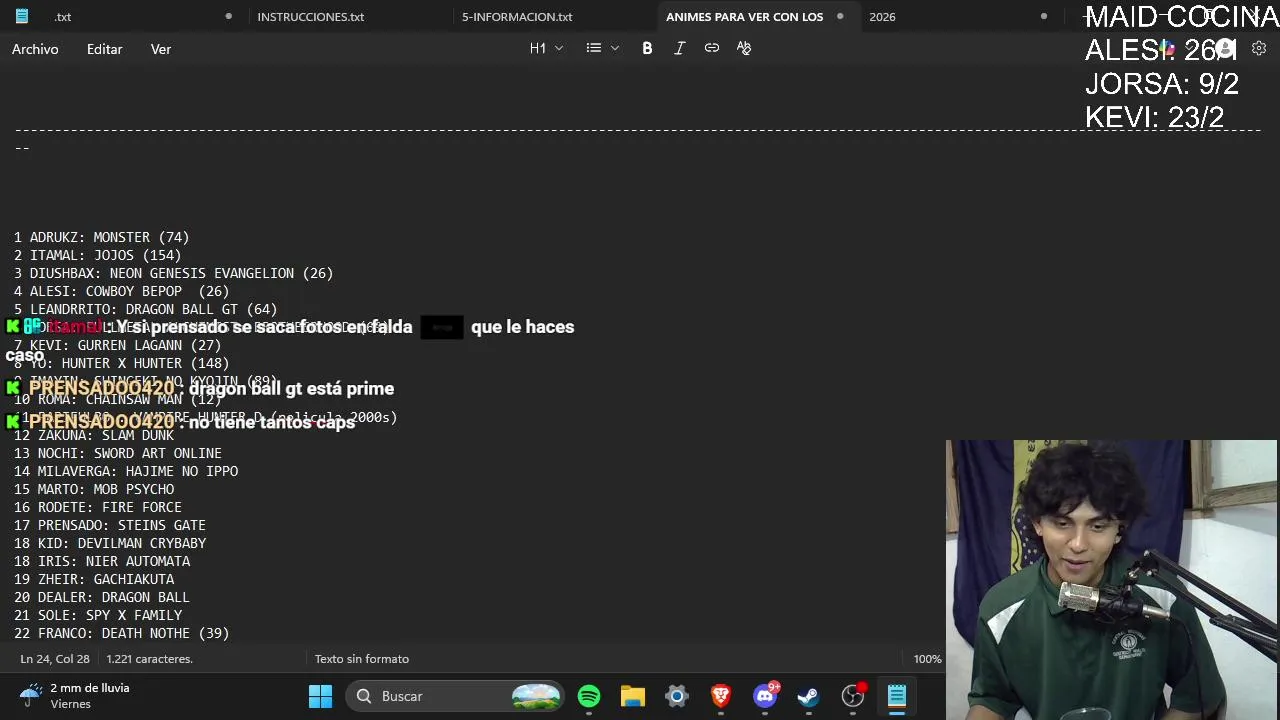Image resolution: width=1280 pixels, height=720 pixels.
Task: Open Windows Settings from the taskbar
Action: 677,696
